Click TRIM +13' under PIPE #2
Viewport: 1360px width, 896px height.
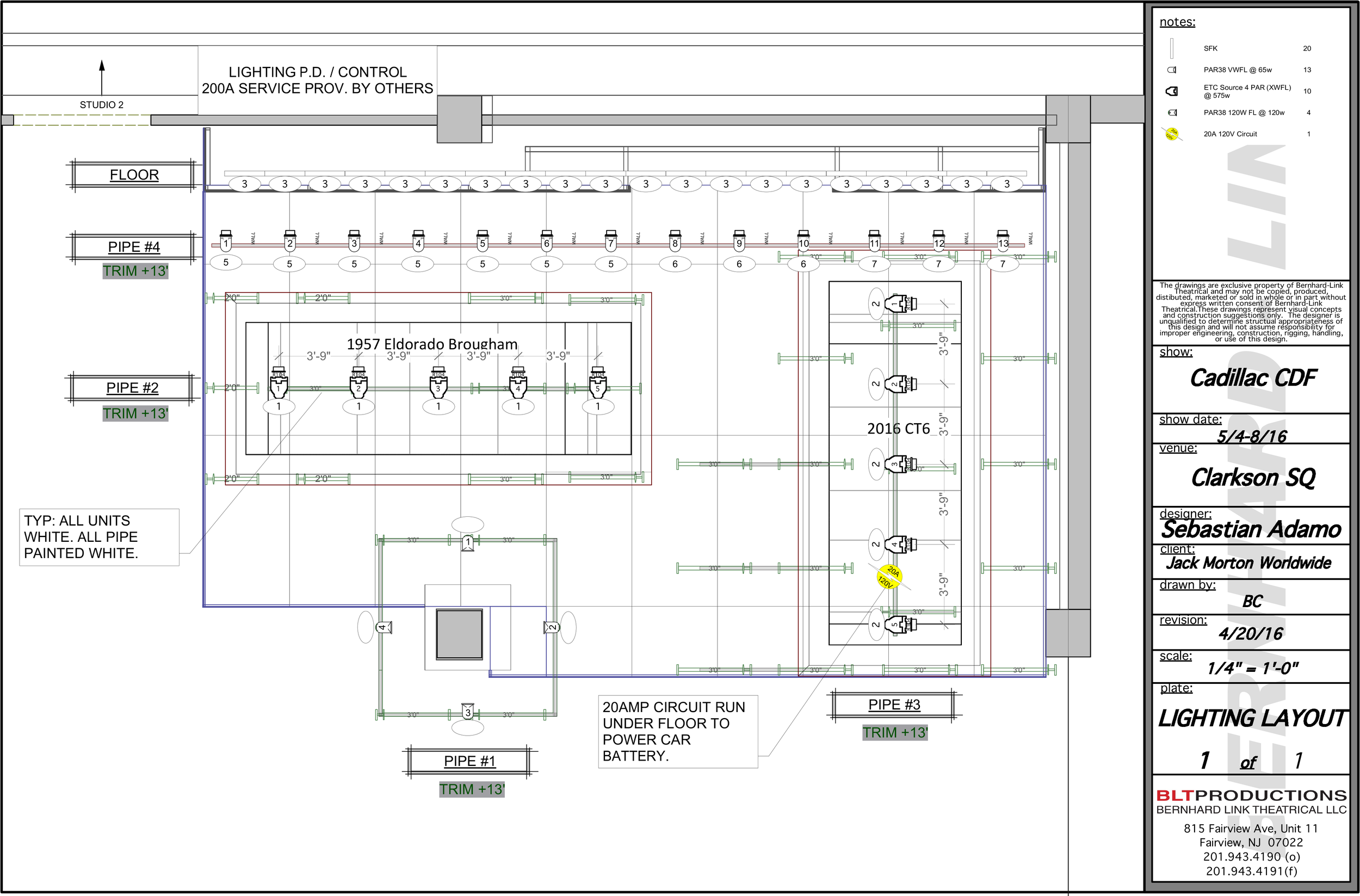coord(135,413)
